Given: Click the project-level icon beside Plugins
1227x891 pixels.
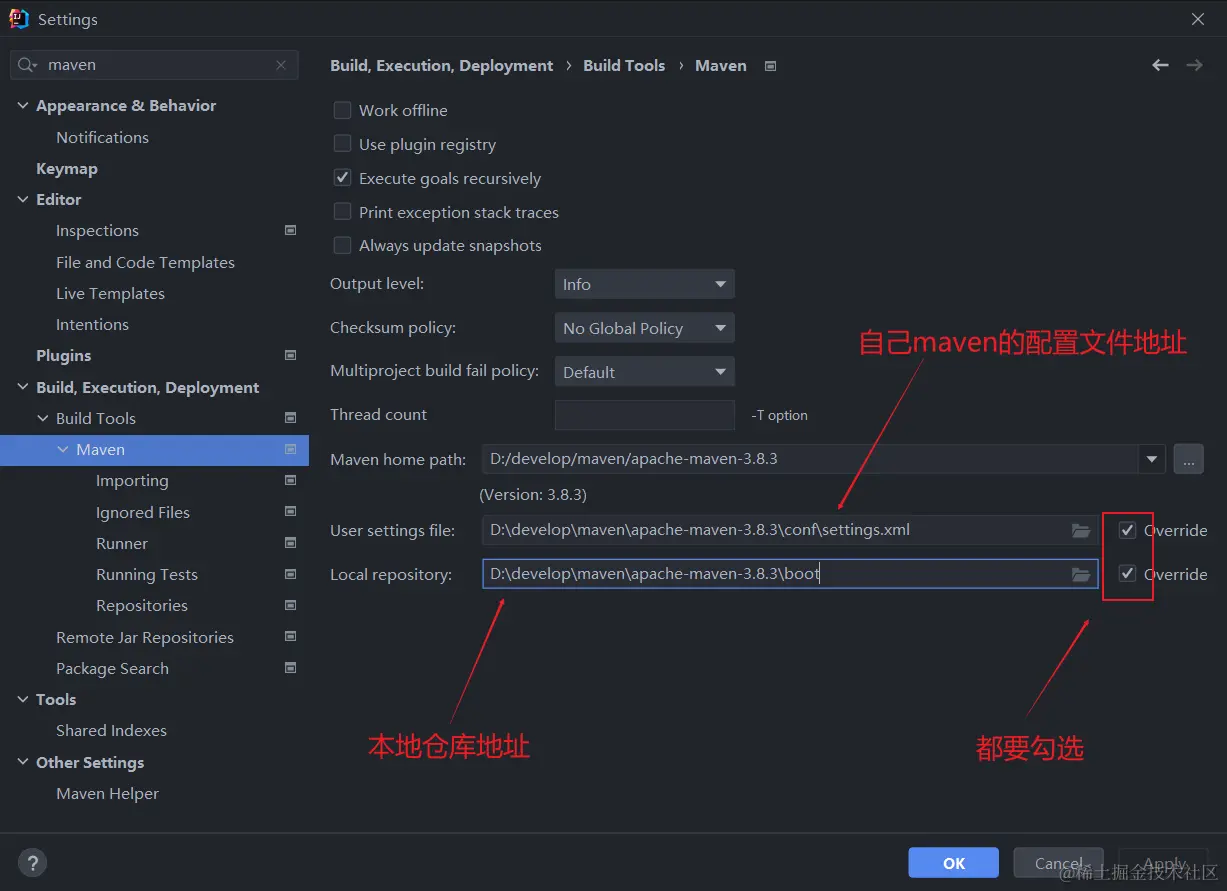Looking at the screenshot, I should (x=291, y=356).
